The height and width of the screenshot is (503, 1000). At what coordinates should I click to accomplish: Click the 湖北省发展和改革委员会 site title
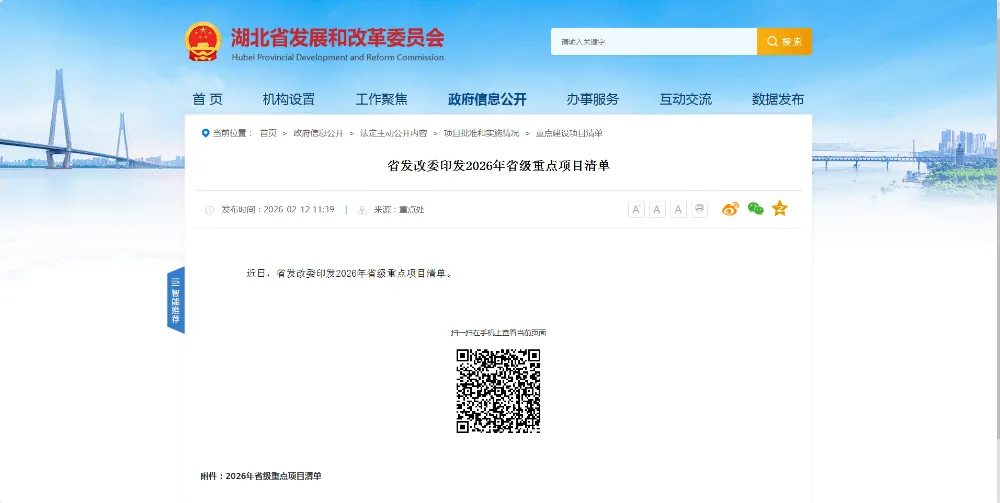click(x=337, y=38)
